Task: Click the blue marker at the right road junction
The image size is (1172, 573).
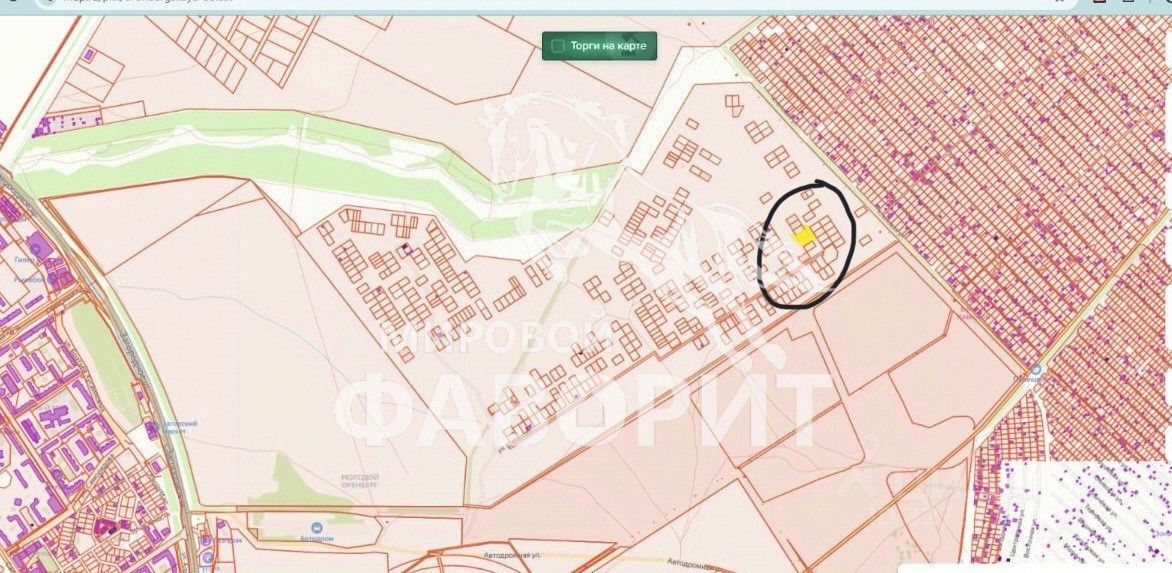Action: tap(1037, 370)
